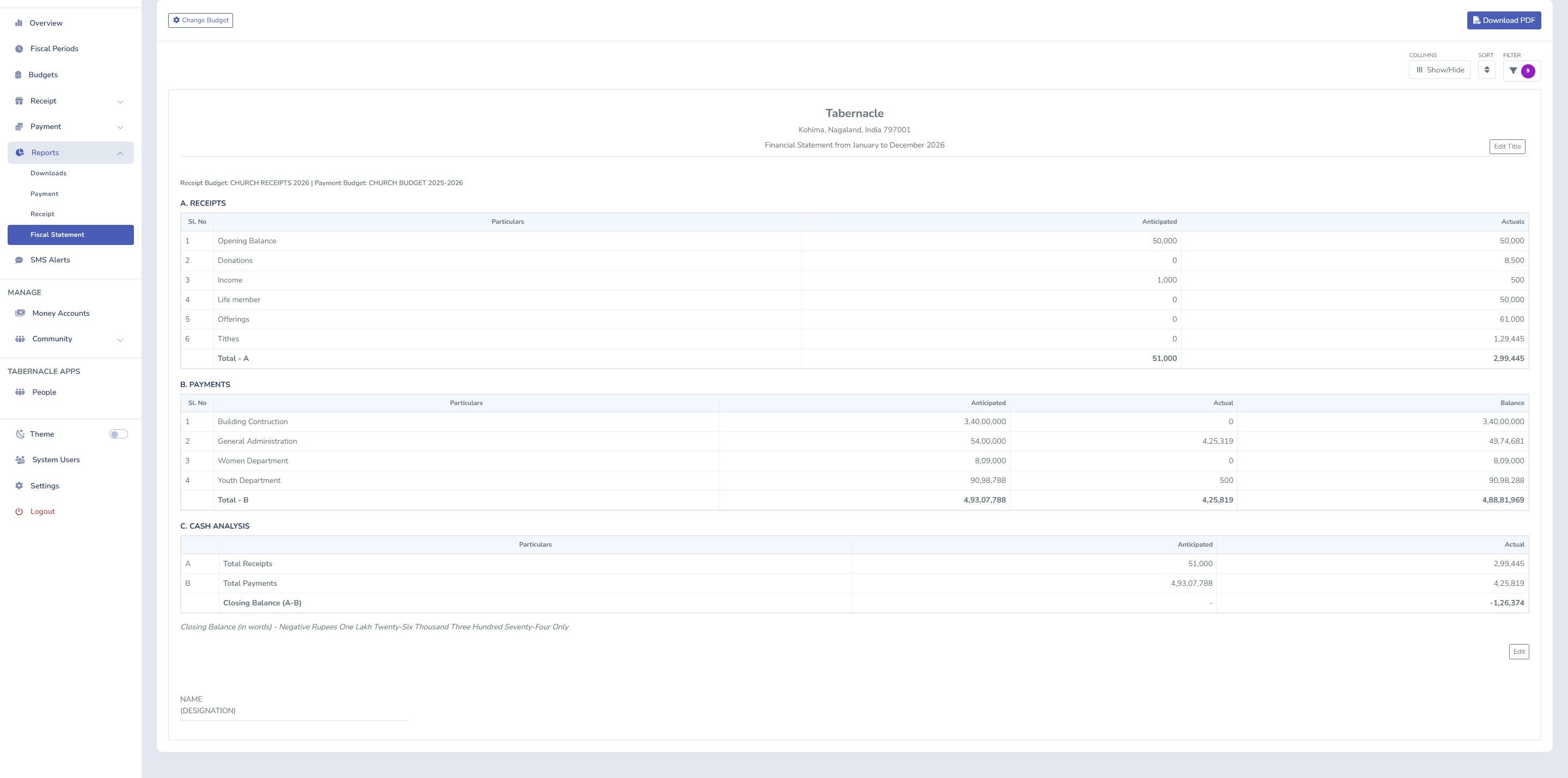Viewport: 1568px width, 778px height.
Task: Click the Total - A row label
Action: tap(233, 359)
